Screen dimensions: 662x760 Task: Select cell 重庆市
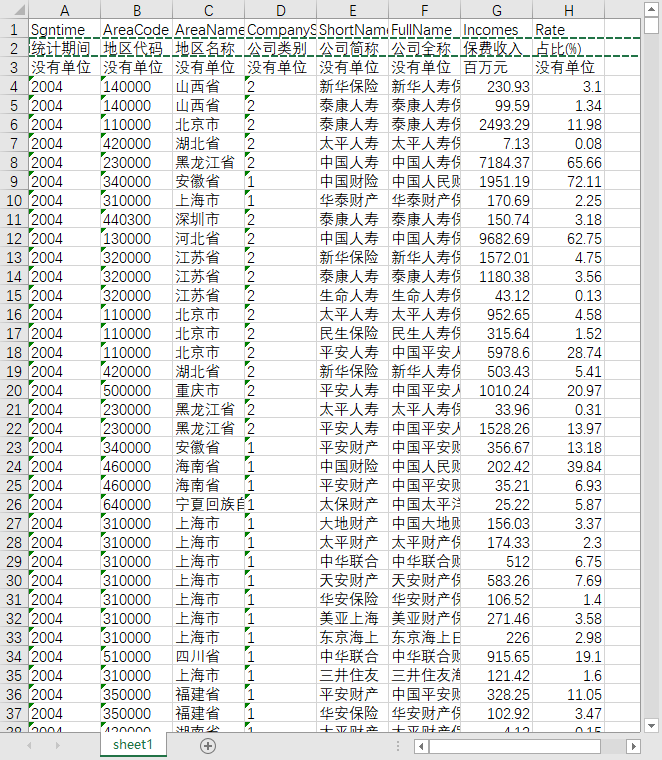click(208, 391)
